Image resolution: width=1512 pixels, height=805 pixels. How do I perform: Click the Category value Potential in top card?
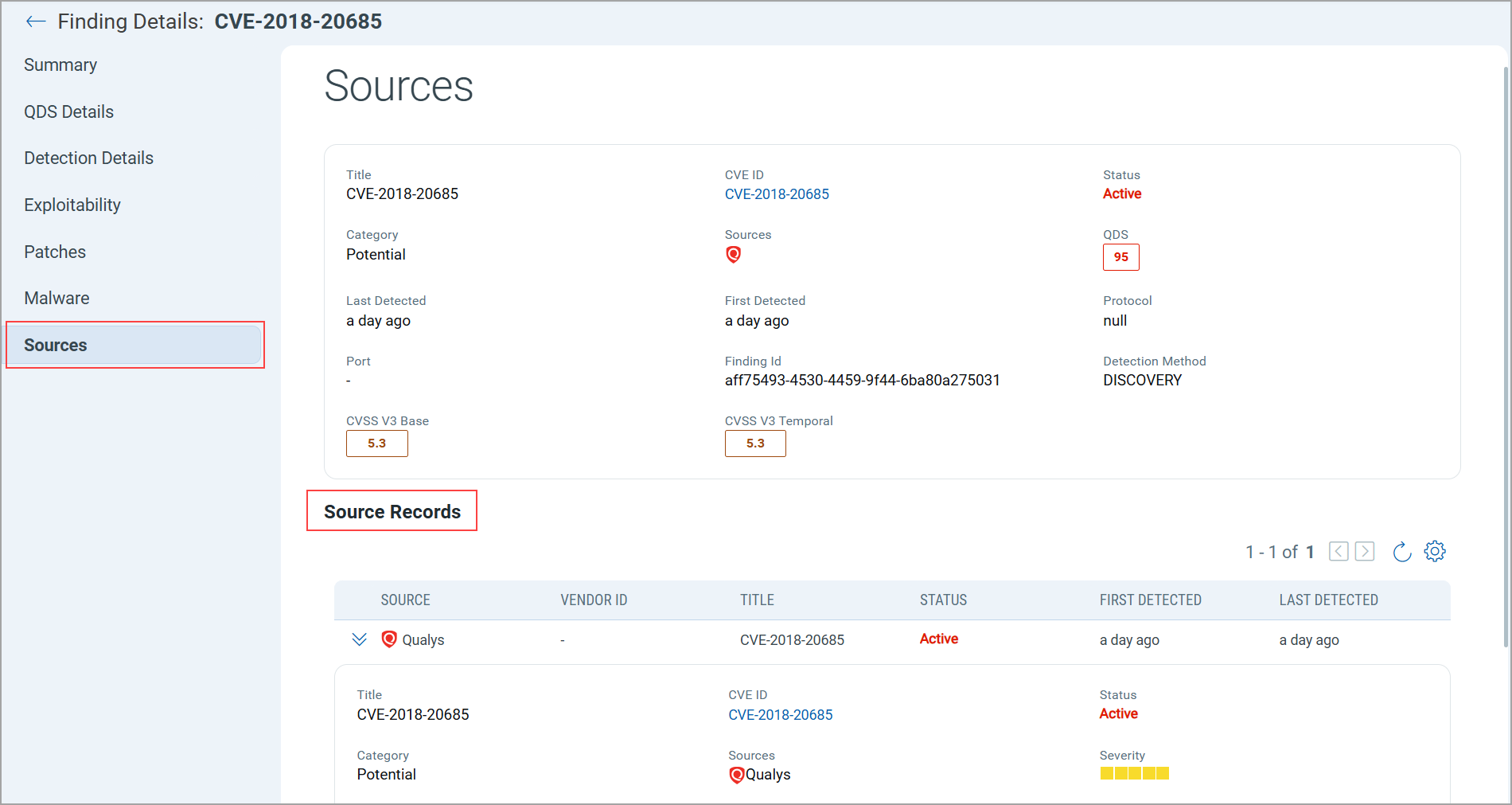[x=376, y=255]
